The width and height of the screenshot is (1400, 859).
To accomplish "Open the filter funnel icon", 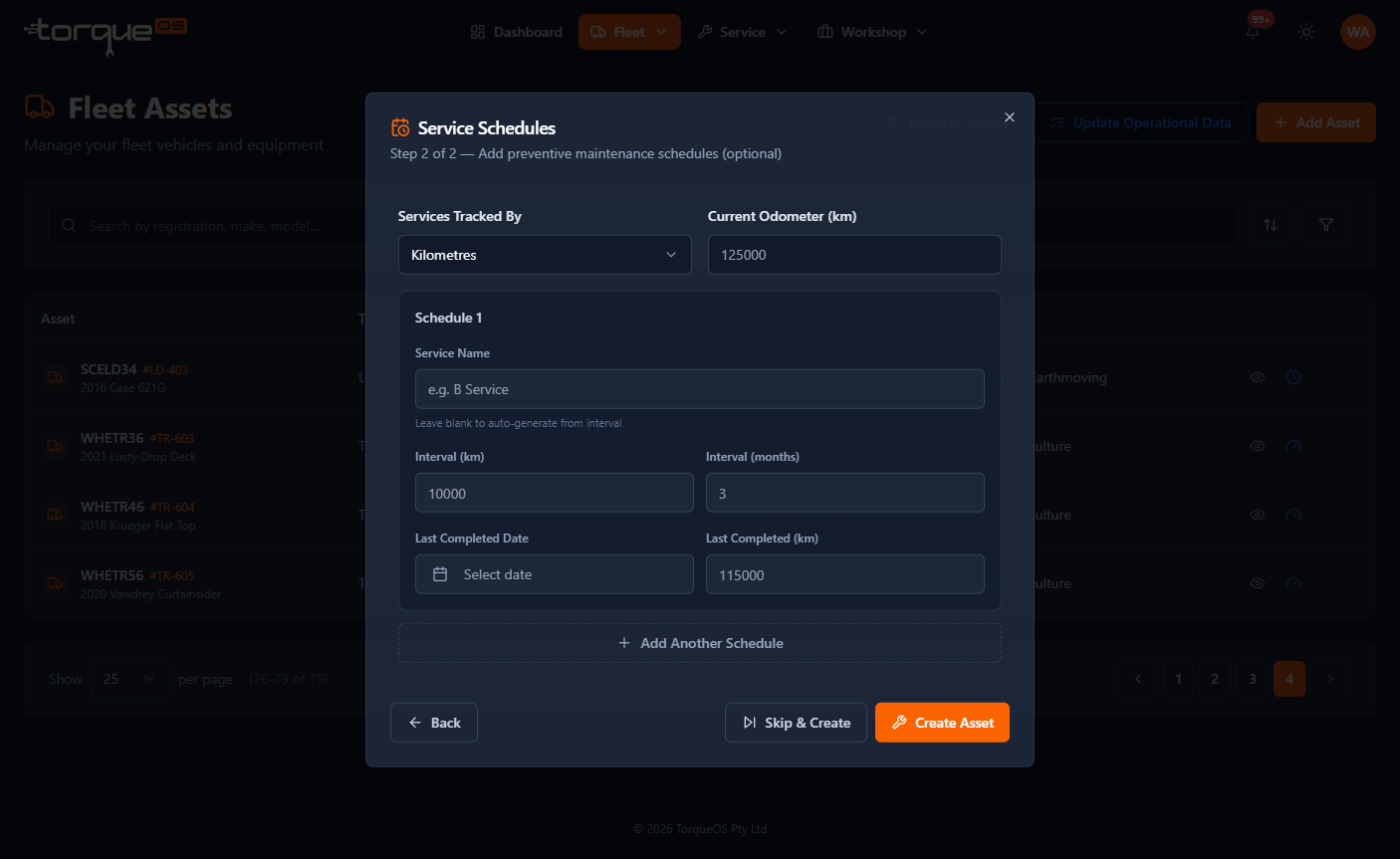I will (x=1326, y=225).
